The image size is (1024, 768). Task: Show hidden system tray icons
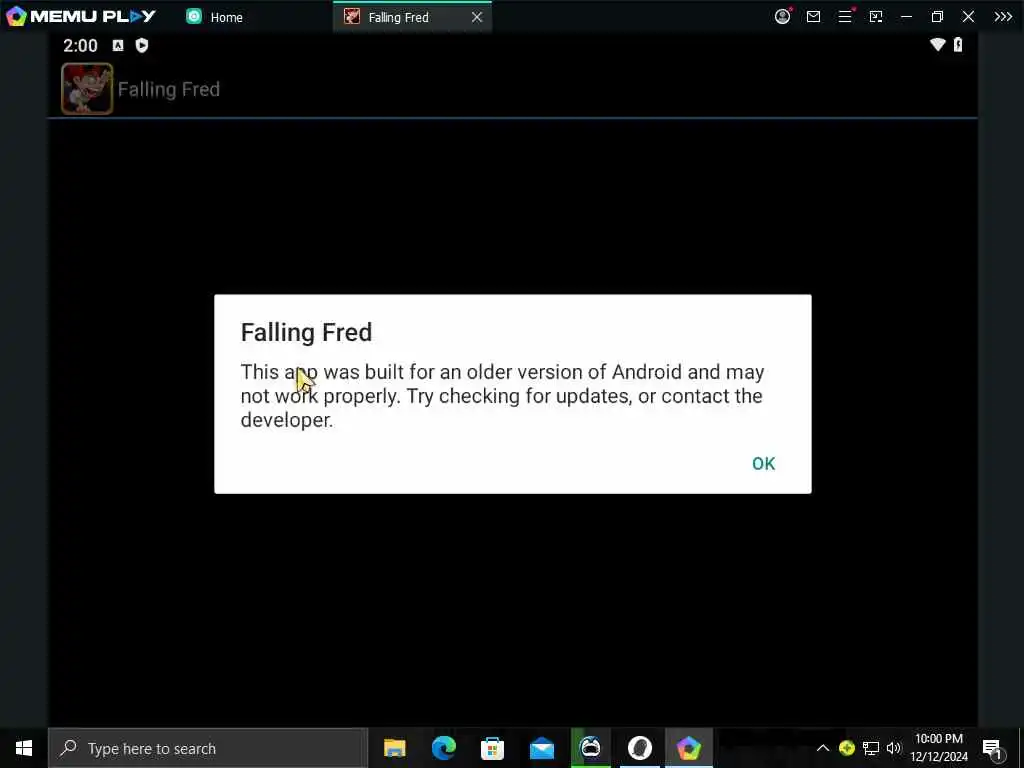(x=823, y=748)
